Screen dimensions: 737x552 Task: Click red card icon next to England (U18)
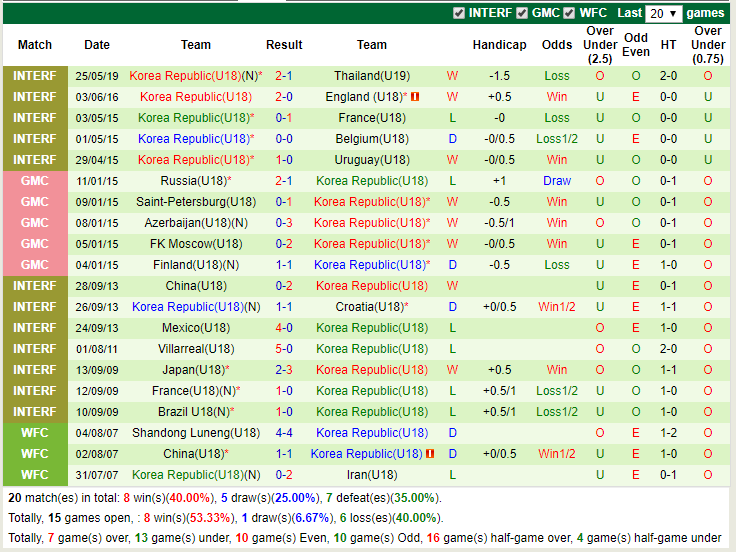pyautogui.click(x=415, y=97)
